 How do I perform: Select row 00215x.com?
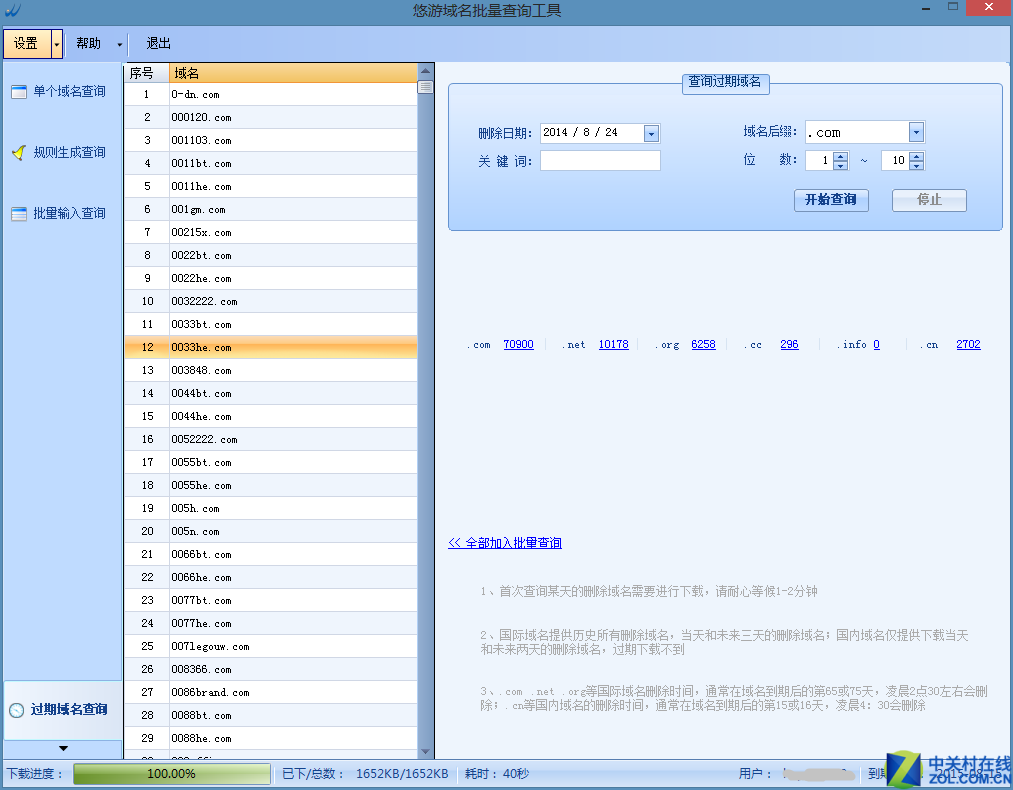pyautogui.click(x=271, y=233)
